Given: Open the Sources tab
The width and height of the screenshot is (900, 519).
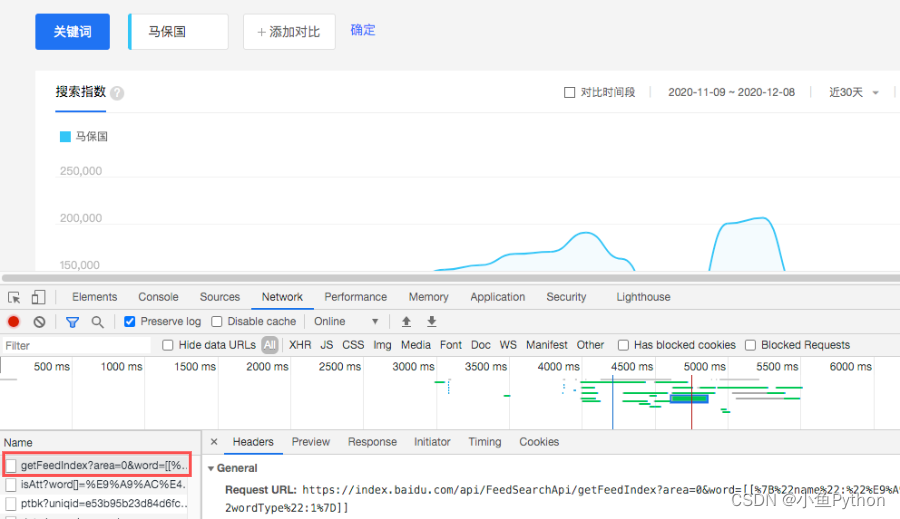Looking at the screenshot, I should (x=220, y=297).
